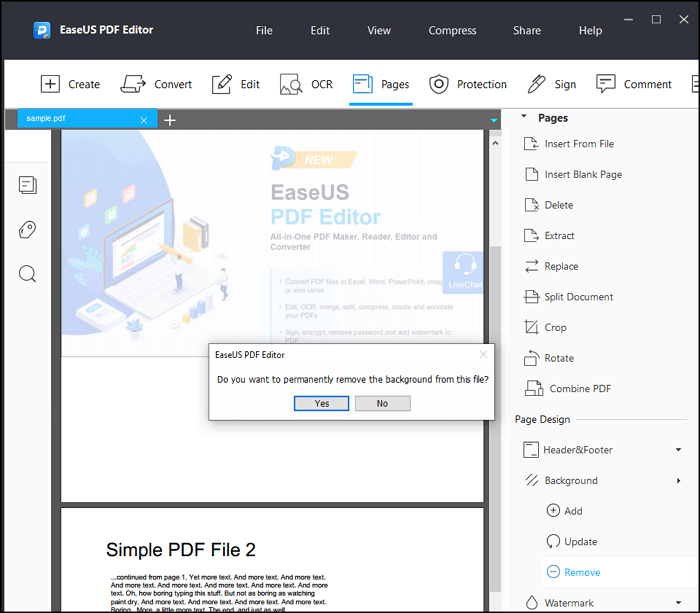This screenshot has height=613, width=700.
Task: Add a new document tab
Action: coord(170,120)
